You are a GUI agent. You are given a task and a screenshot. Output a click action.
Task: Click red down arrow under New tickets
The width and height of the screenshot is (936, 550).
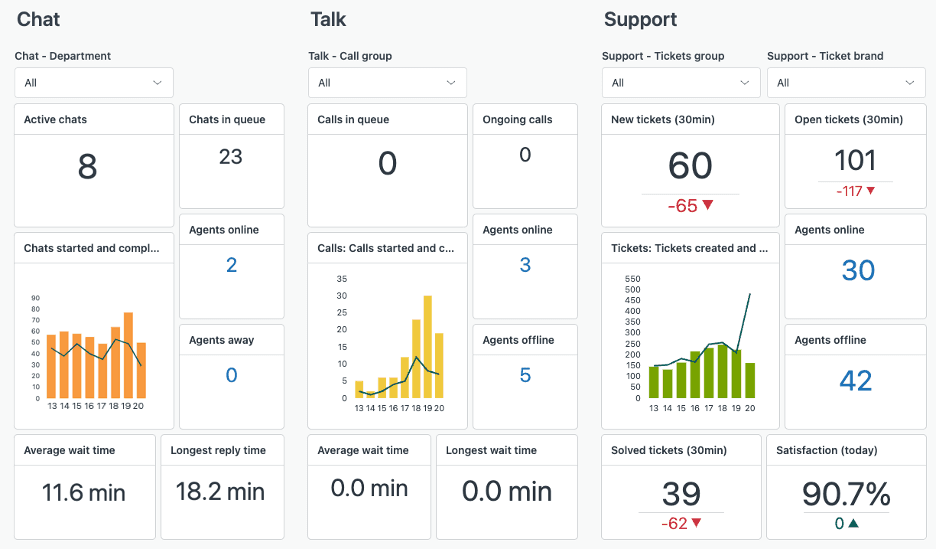coord(708,206)
